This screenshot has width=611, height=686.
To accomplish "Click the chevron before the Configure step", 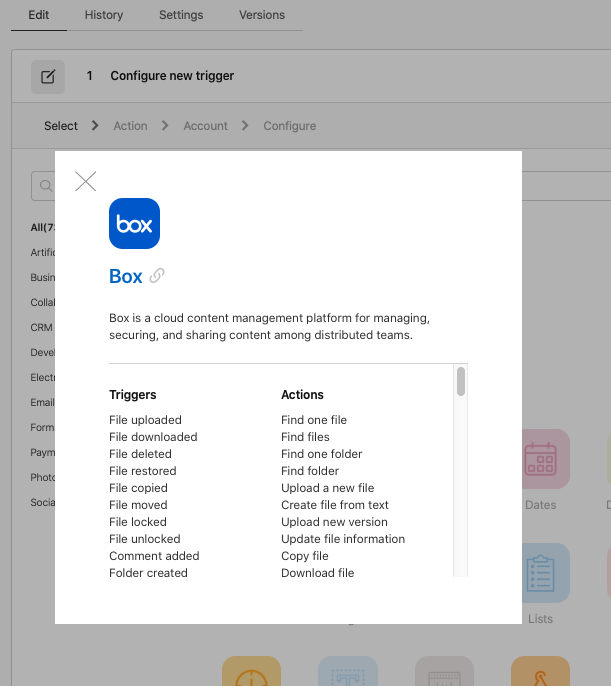I will click(x=246, y=126).
